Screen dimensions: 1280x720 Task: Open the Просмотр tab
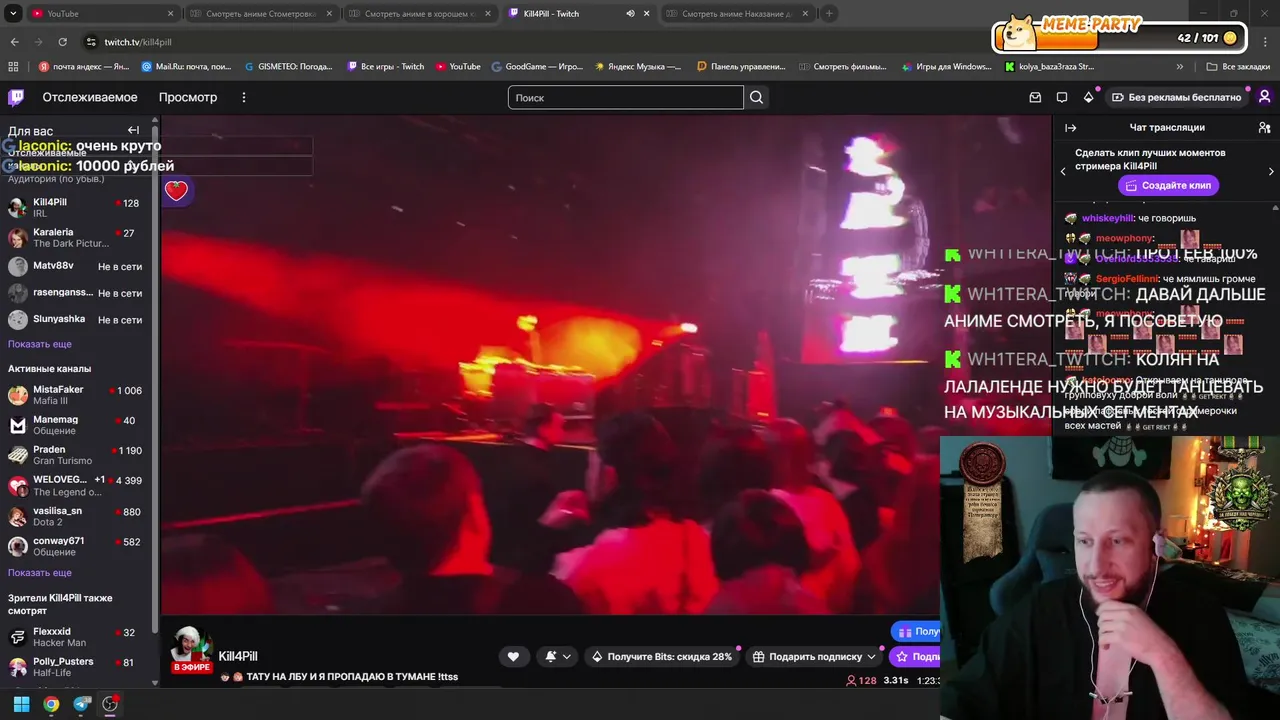188,97
